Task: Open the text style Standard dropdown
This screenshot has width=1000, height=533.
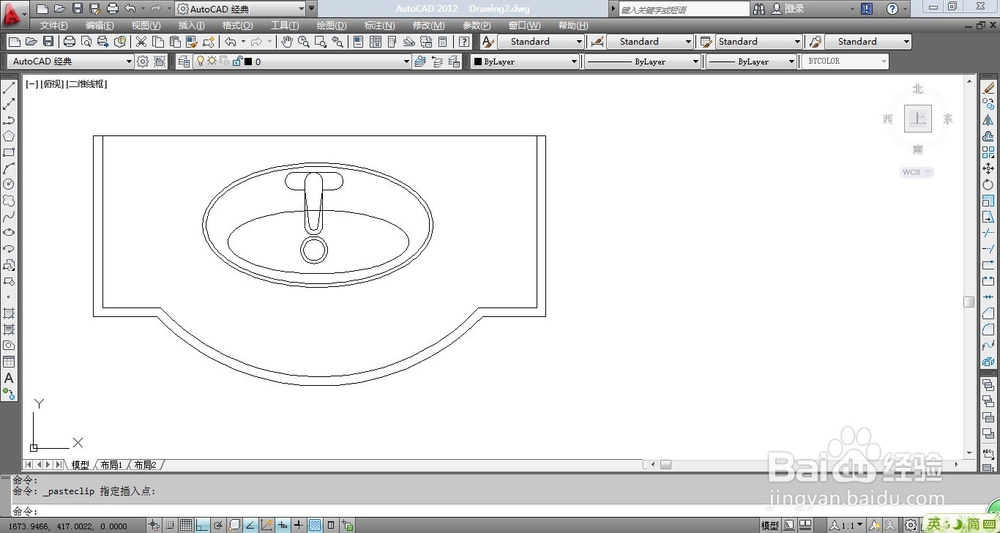Action: [x=541, y=41]
